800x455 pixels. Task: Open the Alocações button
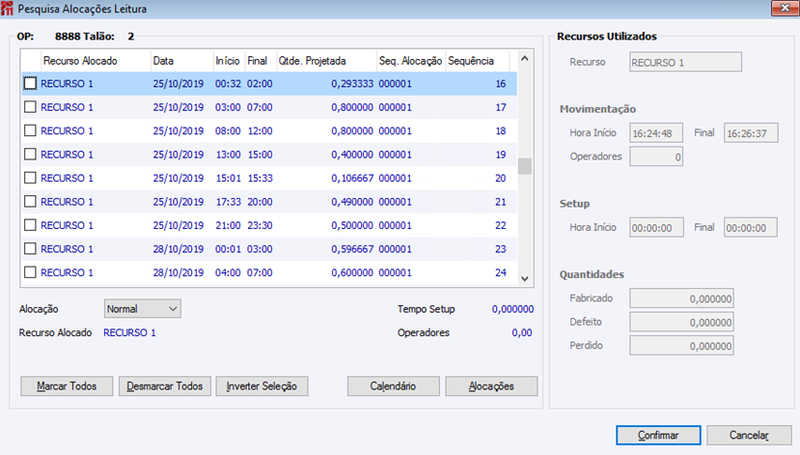coord(491,386)
